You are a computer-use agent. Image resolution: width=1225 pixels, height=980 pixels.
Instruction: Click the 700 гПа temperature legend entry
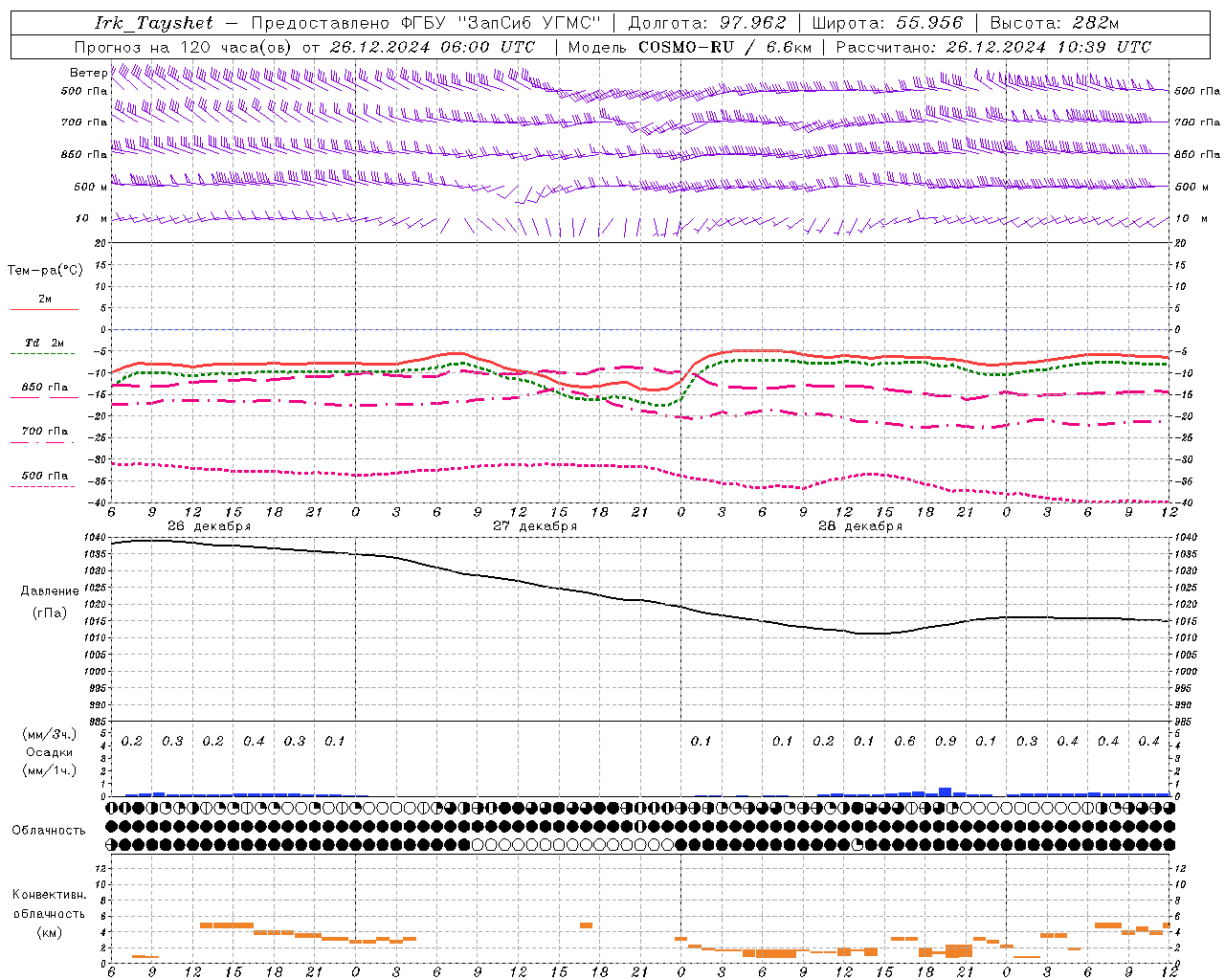point(44,432)
